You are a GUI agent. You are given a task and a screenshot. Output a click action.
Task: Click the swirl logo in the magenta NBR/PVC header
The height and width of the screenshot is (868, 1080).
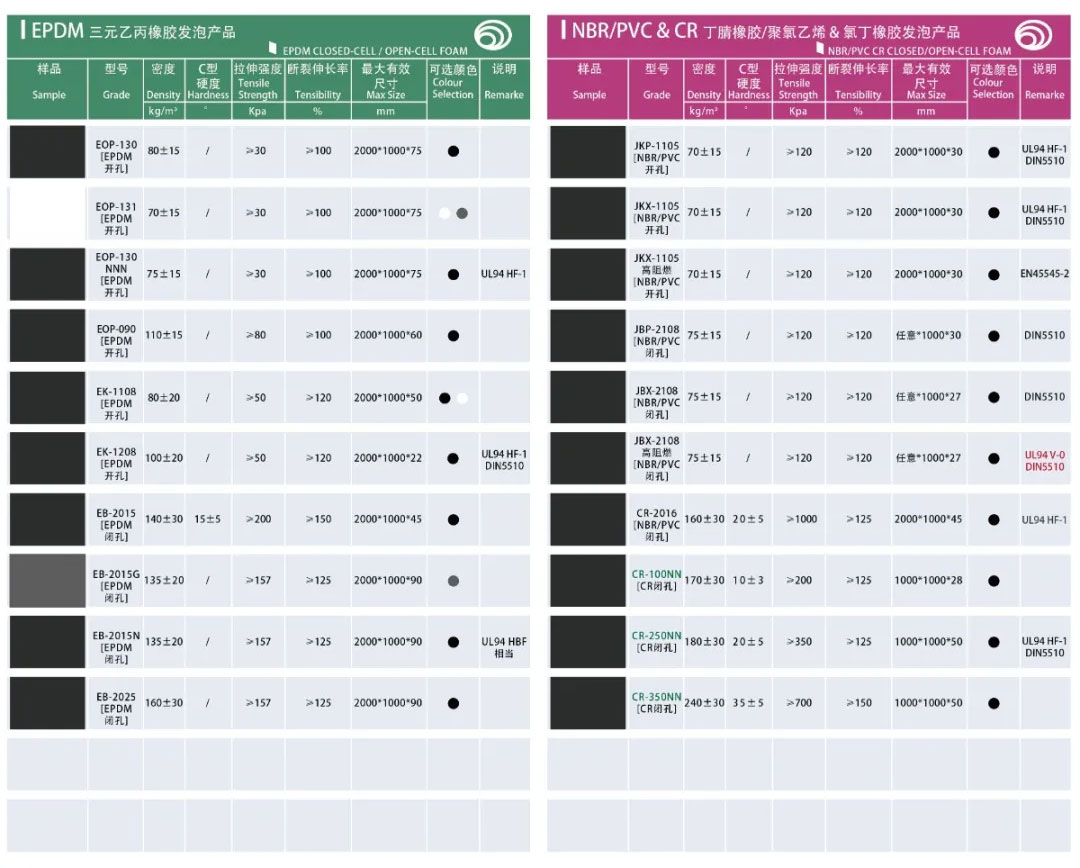pos(1033,34)
